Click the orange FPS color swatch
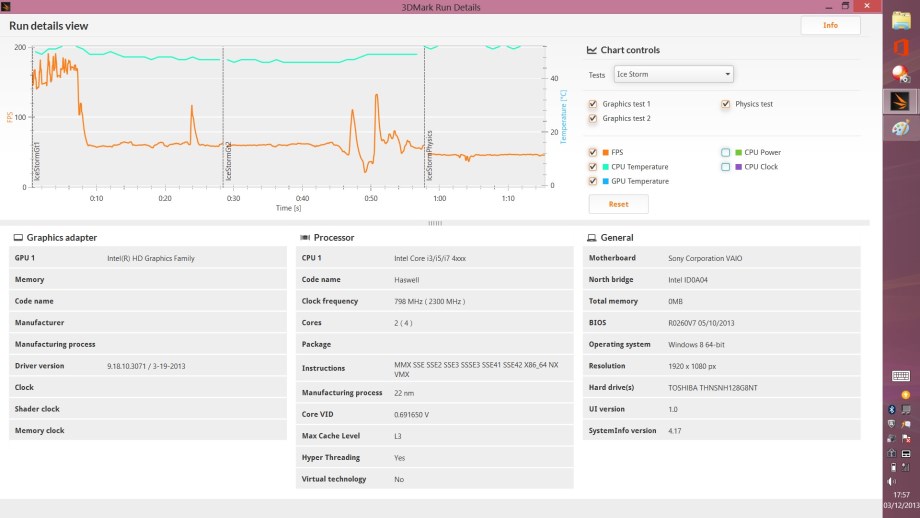920x518 pixels. pos(606,153)
